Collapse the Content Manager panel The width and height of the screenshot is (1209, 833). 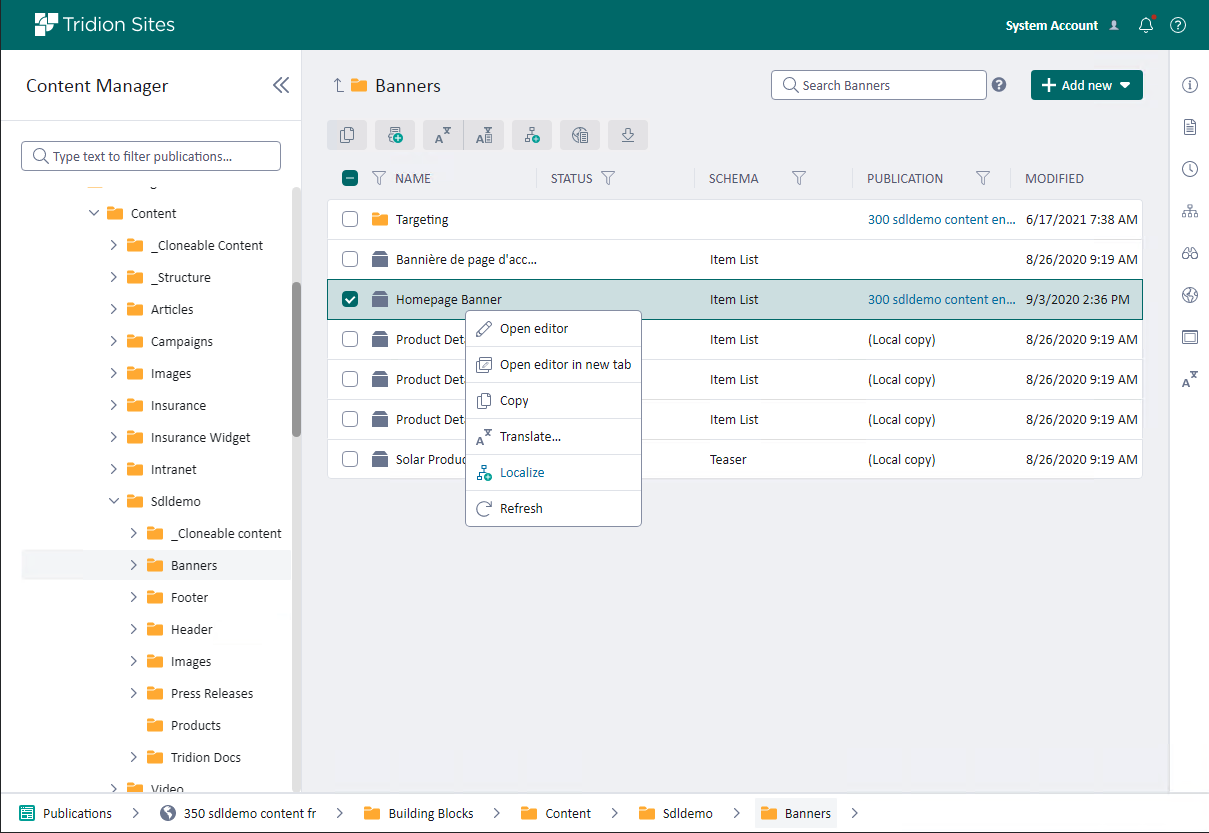[281, 86]
